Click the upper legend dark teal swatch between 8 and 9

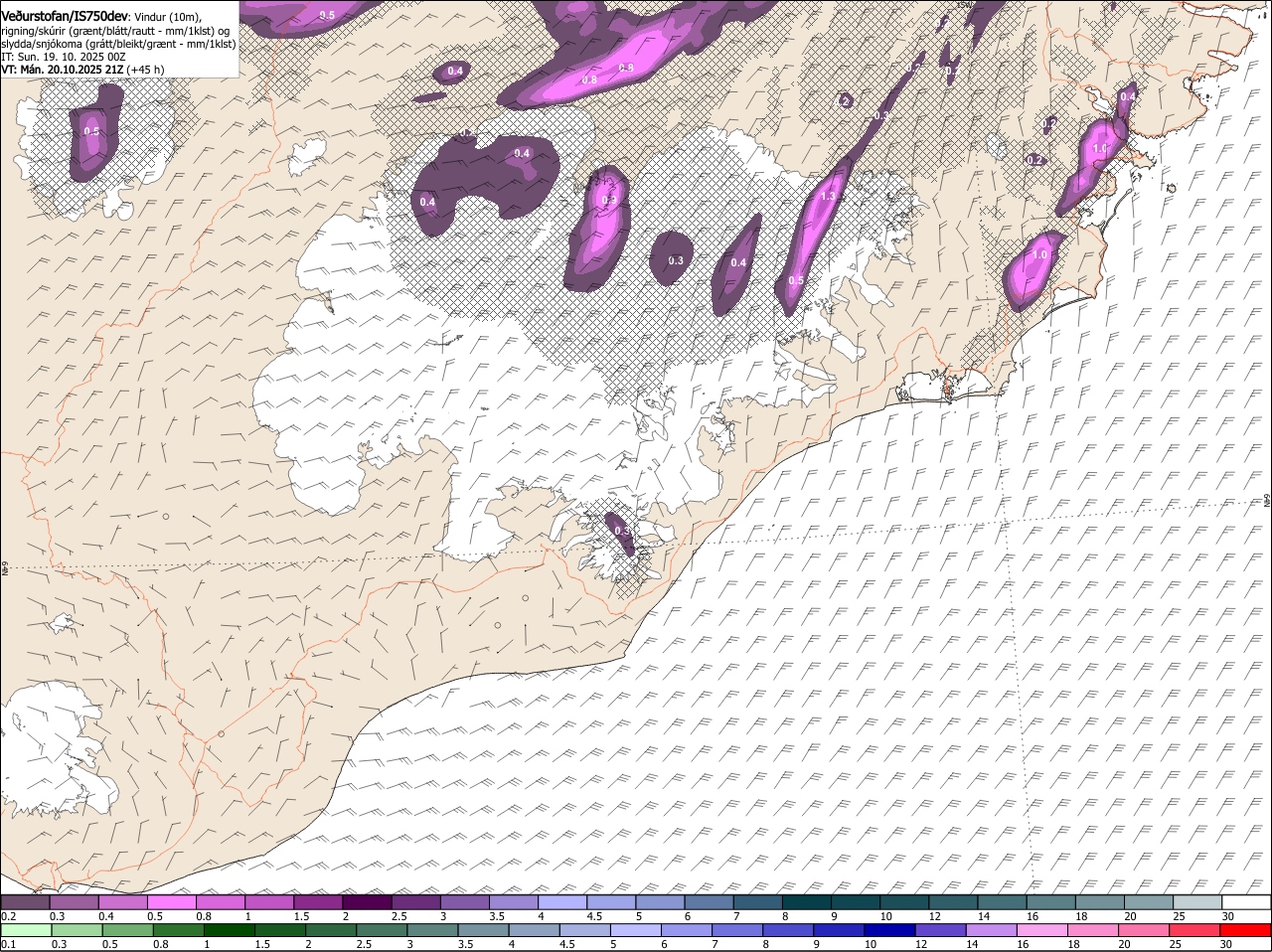806,902
